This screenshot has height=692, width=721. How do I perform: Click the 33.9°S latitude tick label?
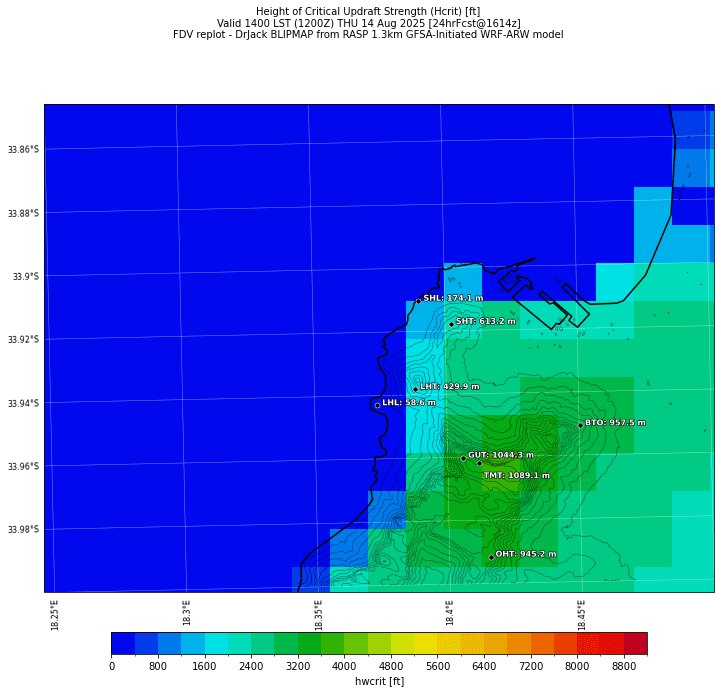click(x=26, y=276)
